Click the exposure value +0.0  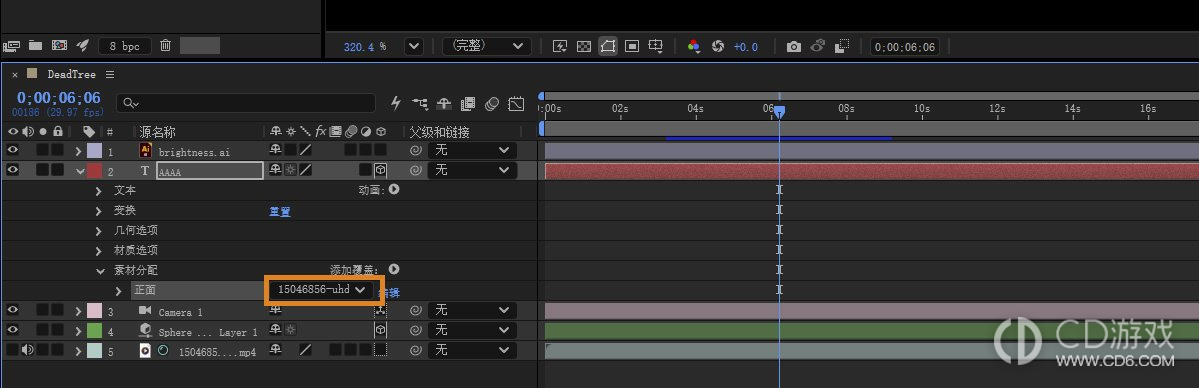click(x=746, y=47)
